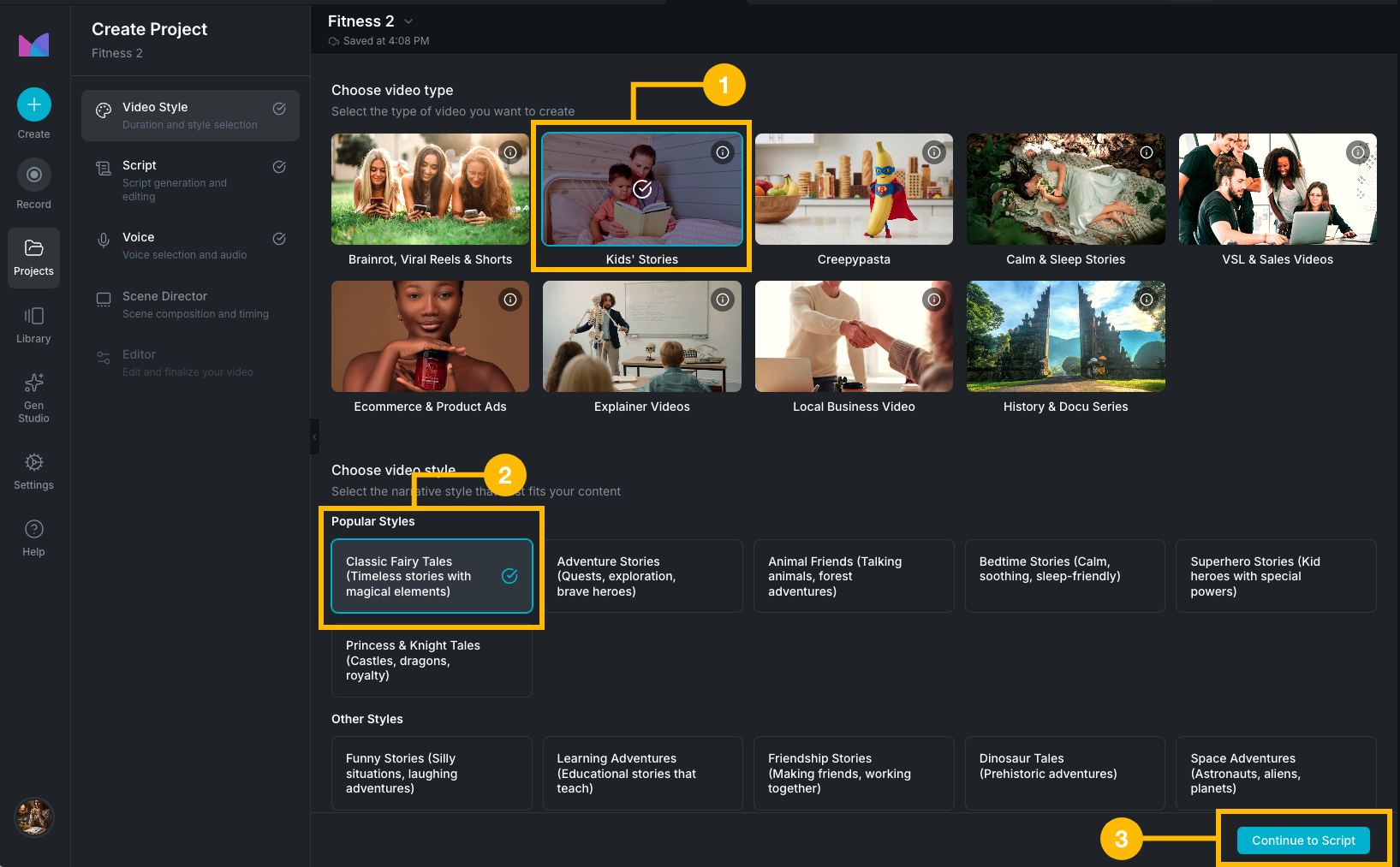Select the Kids' Stories video type
Viewport: 1400px width, 867px height.
click(641, 189)
